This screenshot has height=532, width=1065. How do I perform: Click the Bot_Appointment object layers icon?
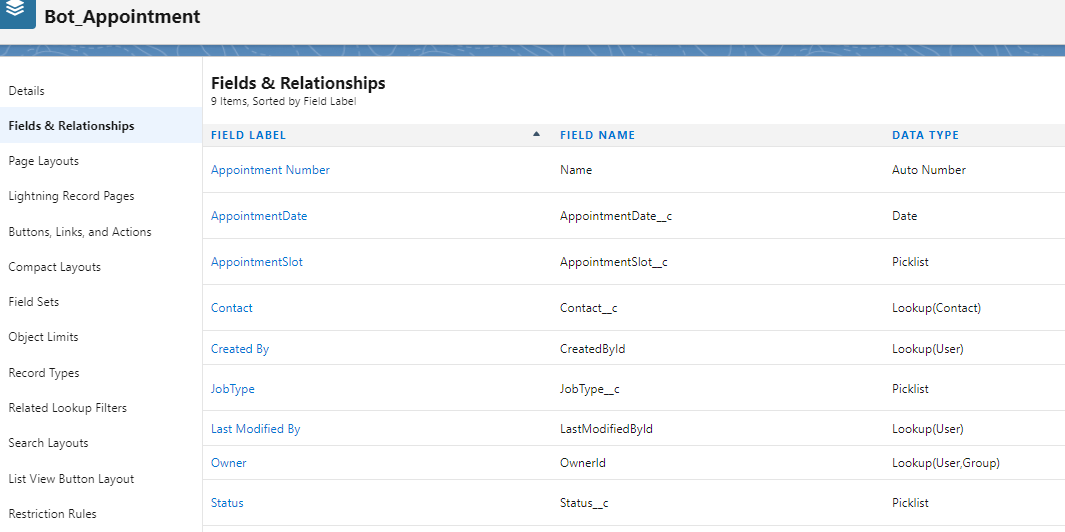pos(18,14)
